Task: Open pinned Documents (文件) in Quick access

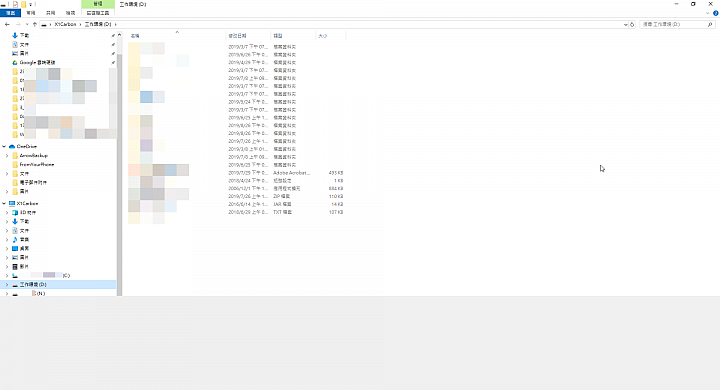Action: 24,45
